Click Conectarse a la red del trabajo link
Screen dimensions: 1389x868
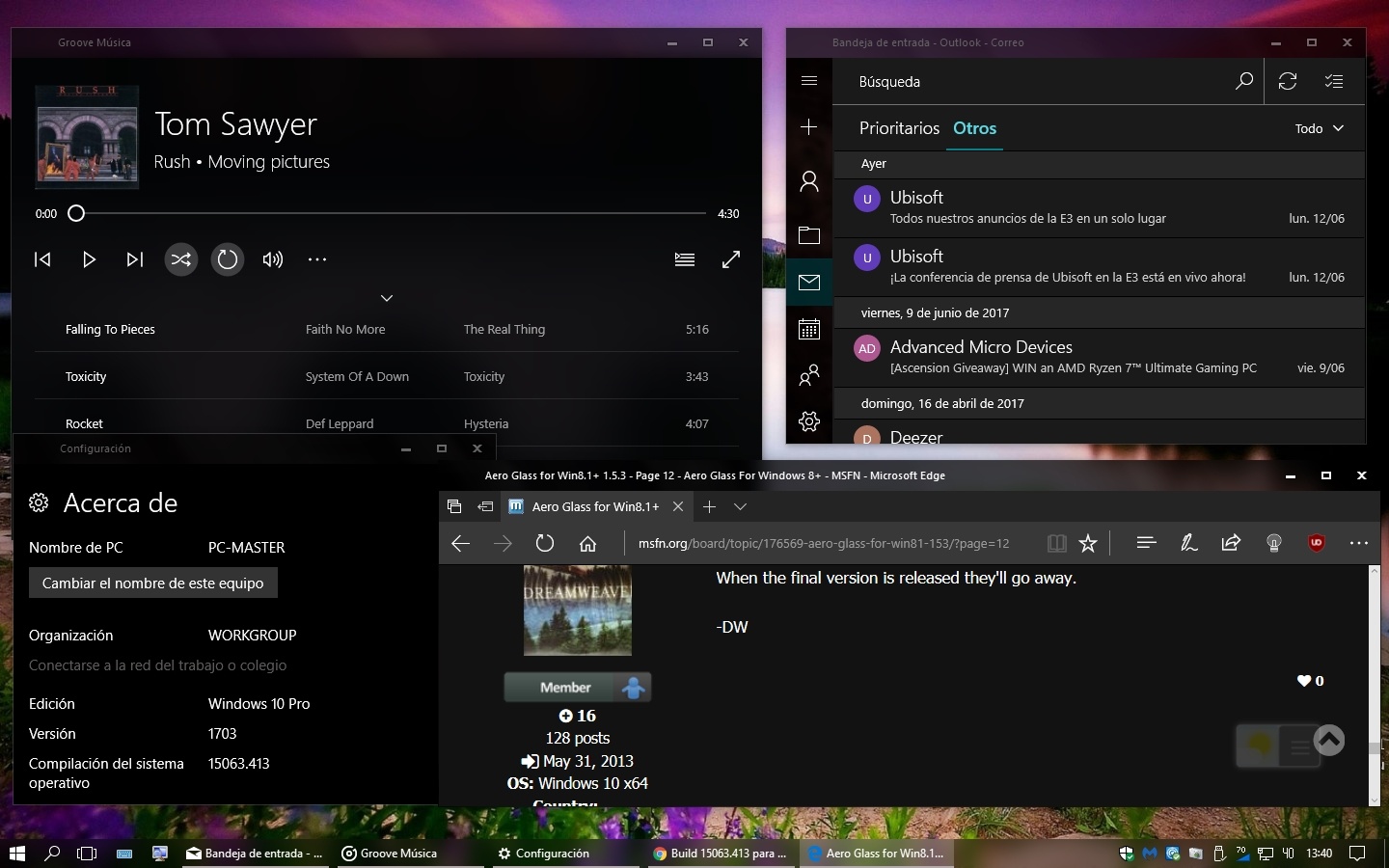(157, 665)
